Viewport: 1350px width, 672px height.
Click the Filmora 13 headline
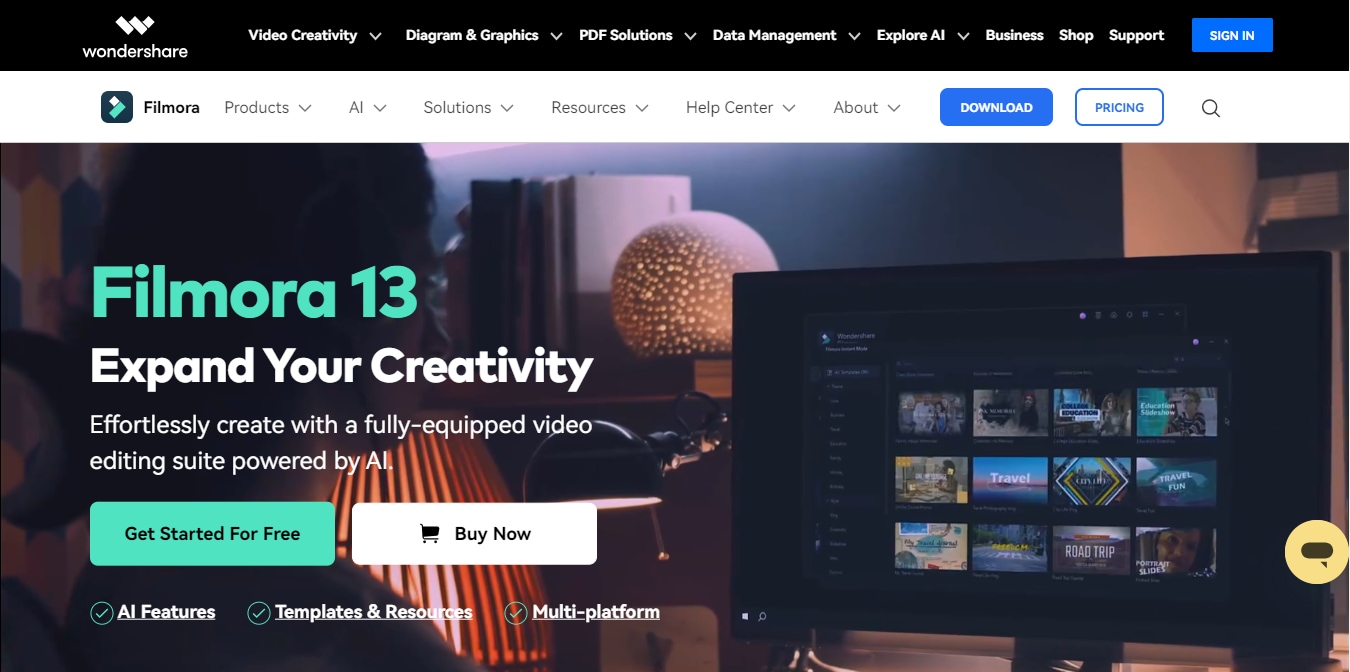pos(254,292)
